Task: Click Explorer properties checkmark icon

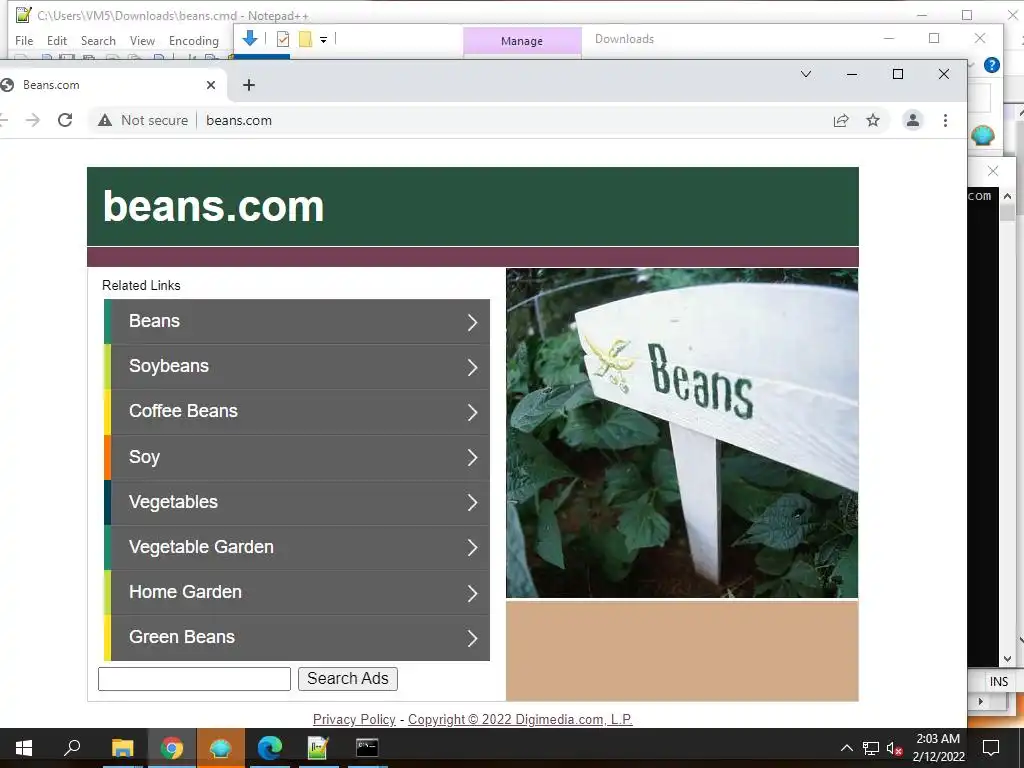Action: tap(283, 39)
